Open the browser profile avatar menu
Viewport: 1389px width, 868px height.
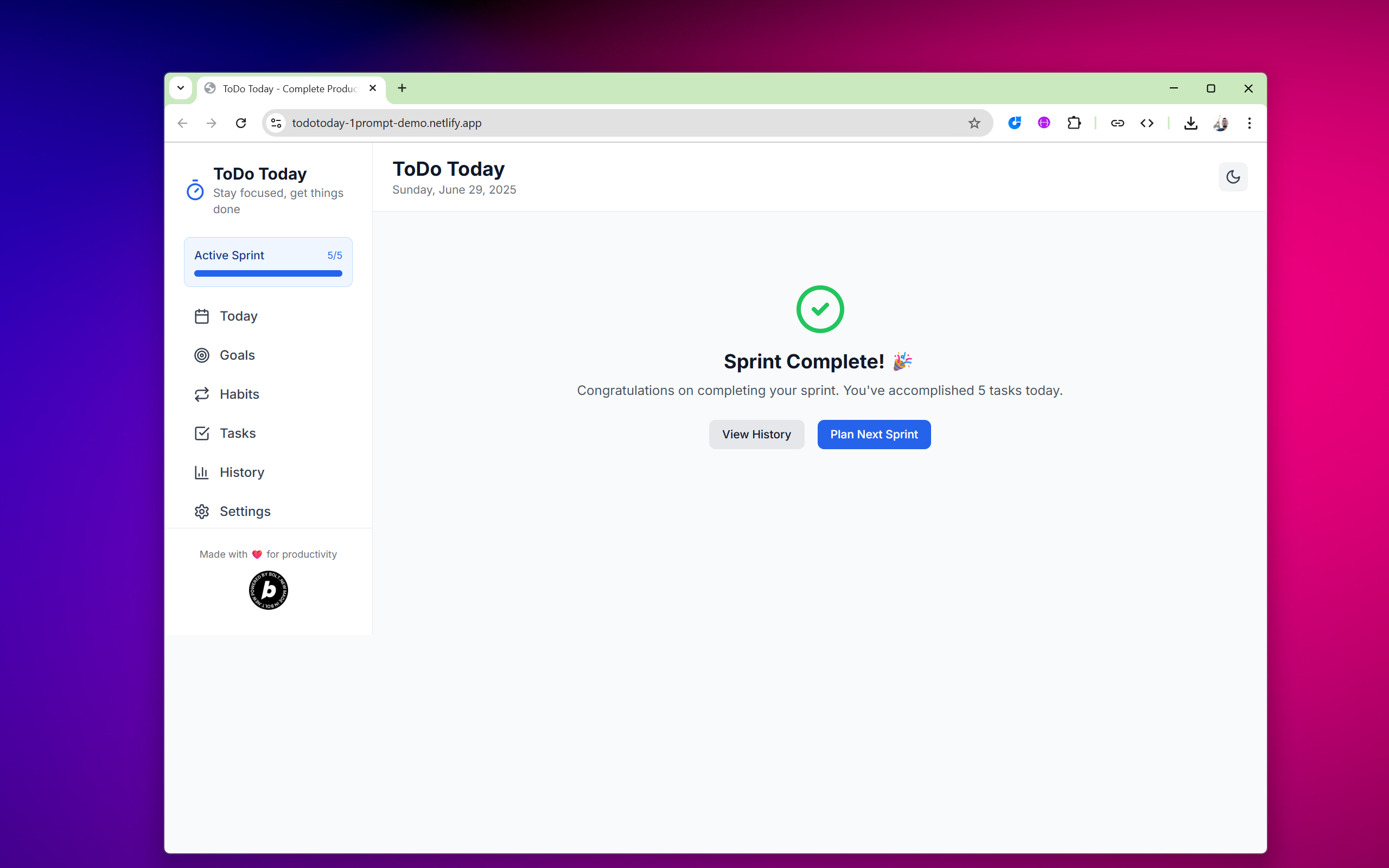click(1220, 123)
